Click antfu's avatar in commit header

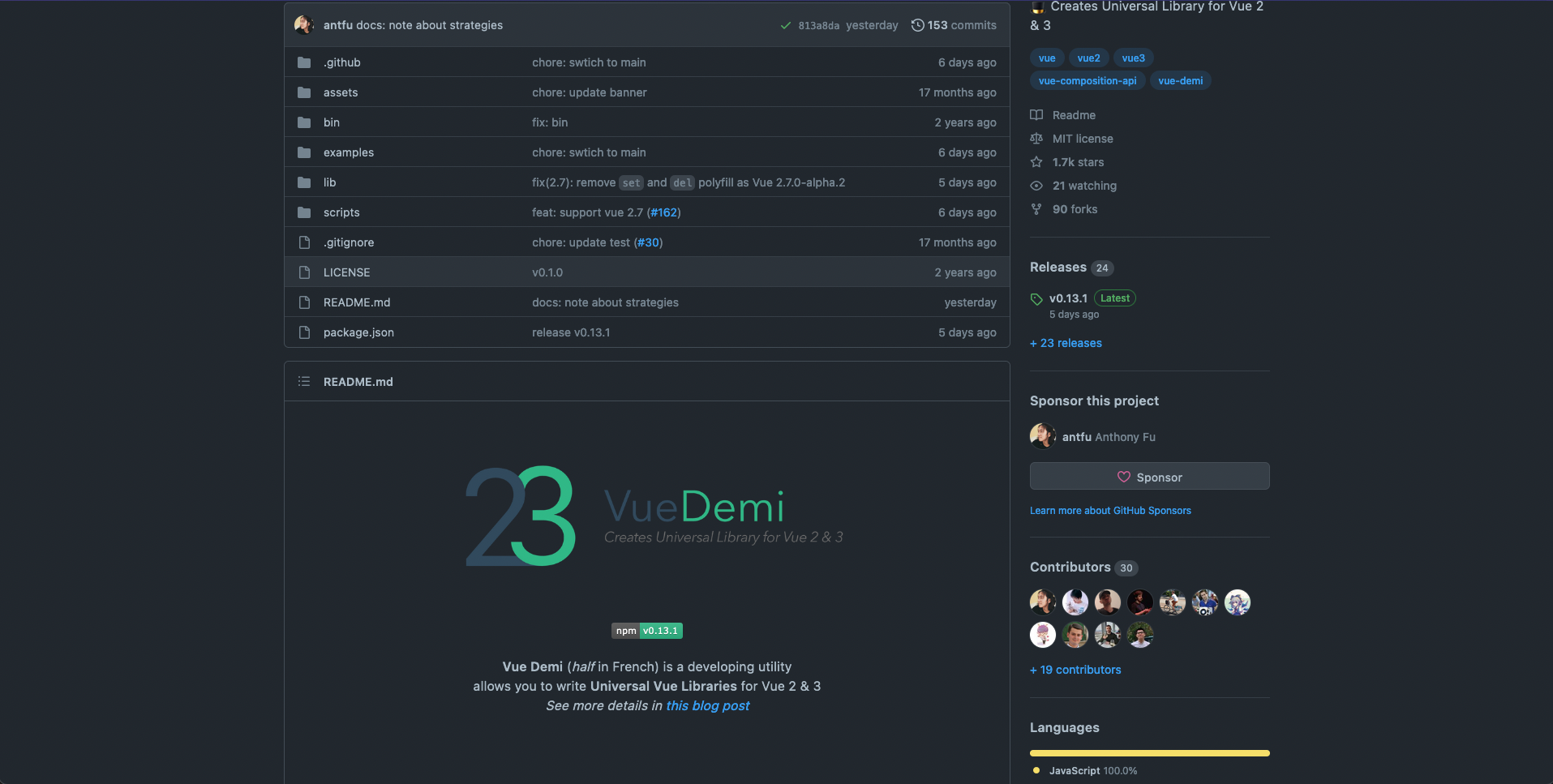[304, 25]
